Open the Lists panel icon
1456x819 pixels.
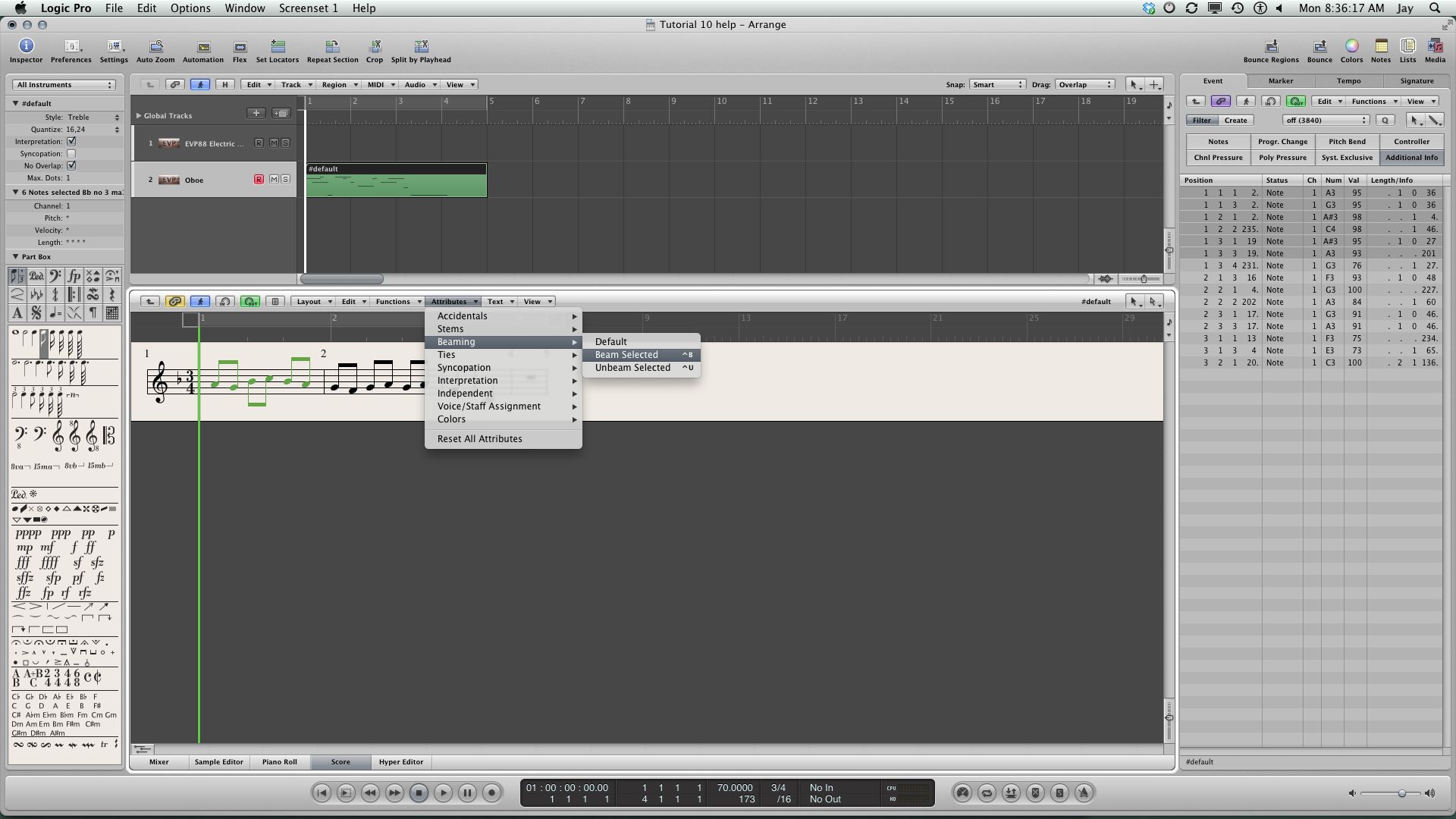click(1408, 51)
